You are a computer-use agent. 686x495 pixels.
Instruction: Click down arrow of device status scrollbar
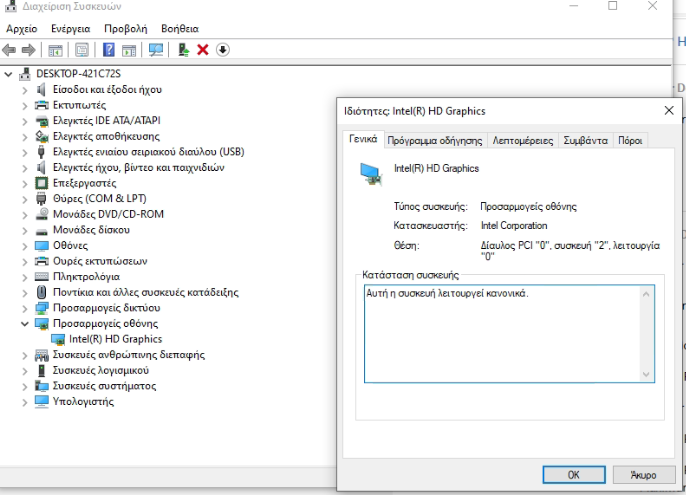(646, 374)
